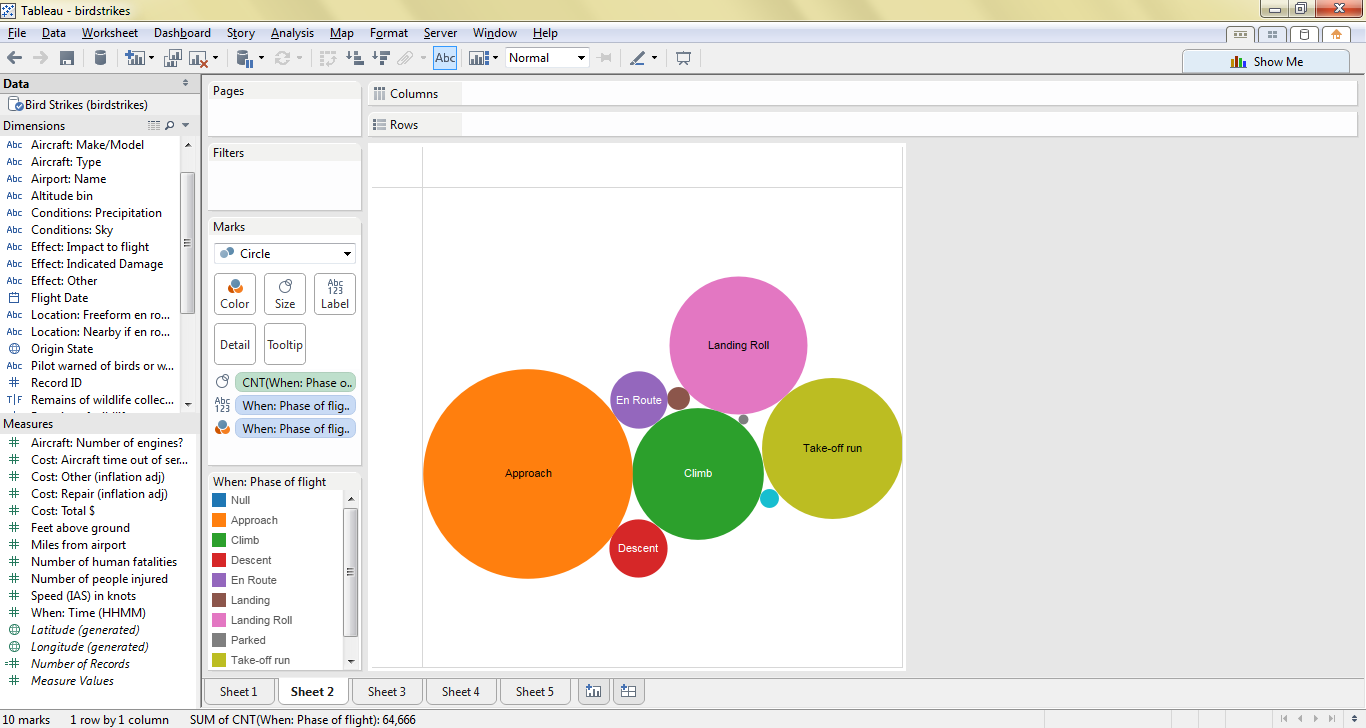Open the Show Me panel
1366x728 pixels.
1266,61
